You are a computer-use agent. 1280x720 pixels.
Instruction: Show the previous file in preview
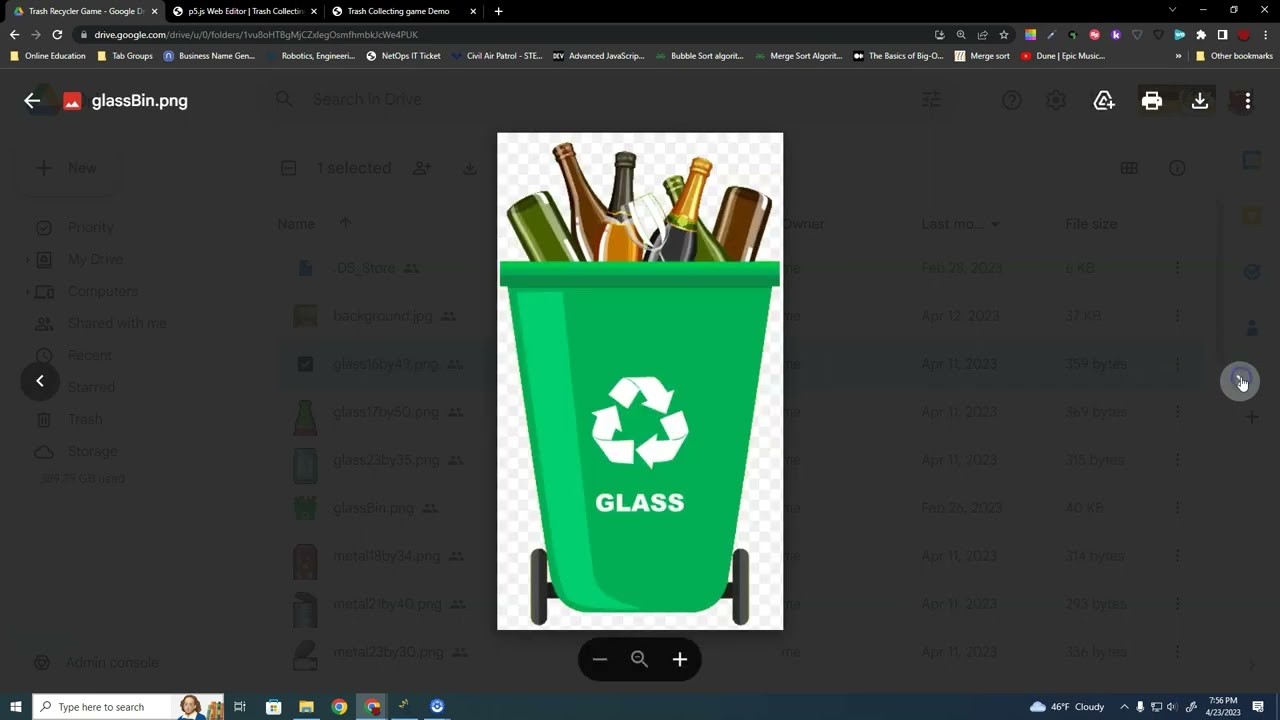tap(40, 380)
